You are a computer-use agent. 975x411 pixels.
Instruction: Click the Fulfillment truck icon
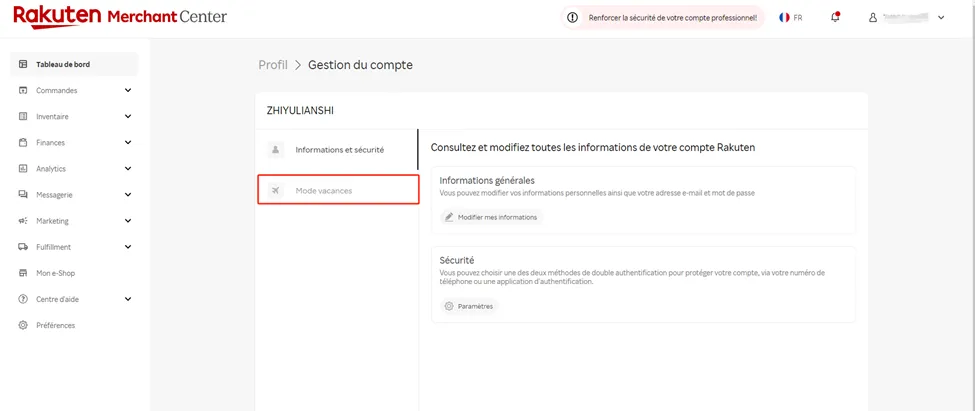point(23,247)
